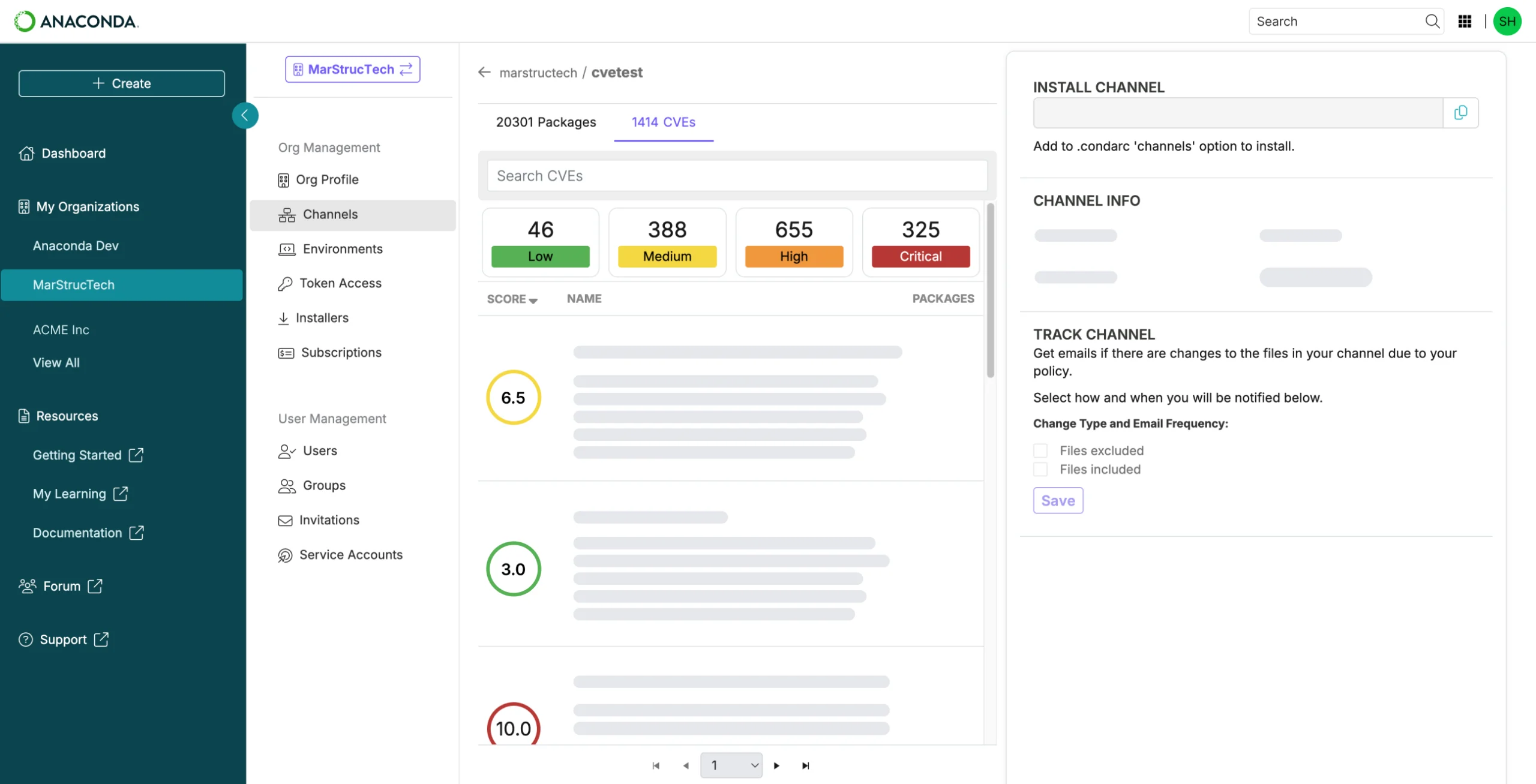Select Channels in Org Management
The height and width of the screenshot is (784, 1536).
[x=331, y=214]
